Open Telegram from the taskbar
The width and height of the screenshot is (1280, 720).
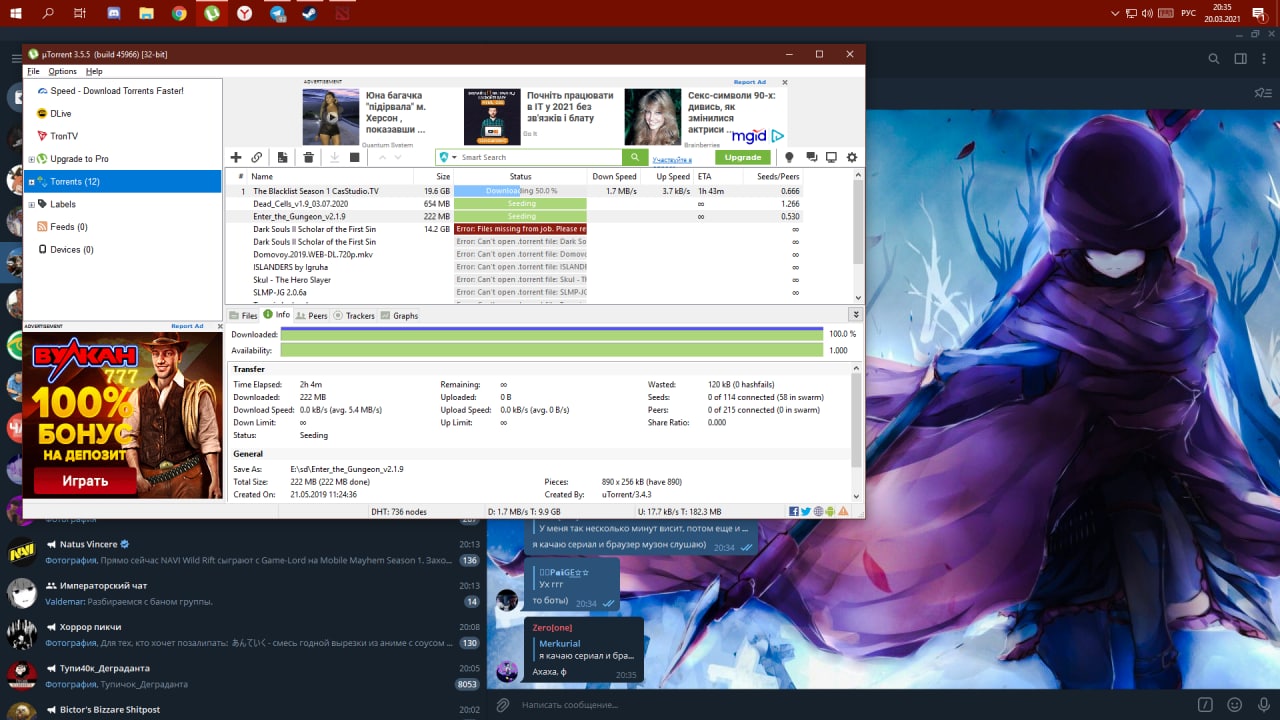(277, 14)
